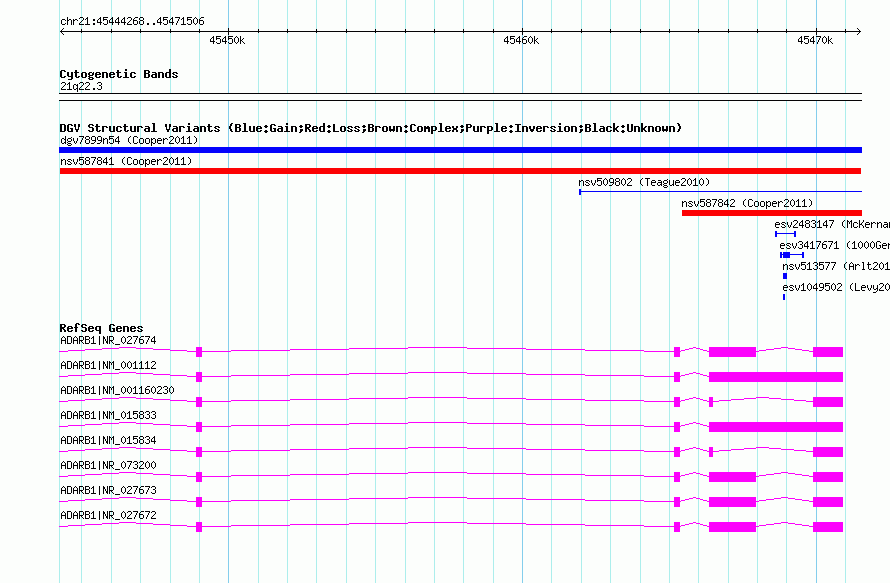Viewport: 890px width, 583px height.
Task: Click the ADARB1|NM_001160230 transcript label
Action: 117,391
